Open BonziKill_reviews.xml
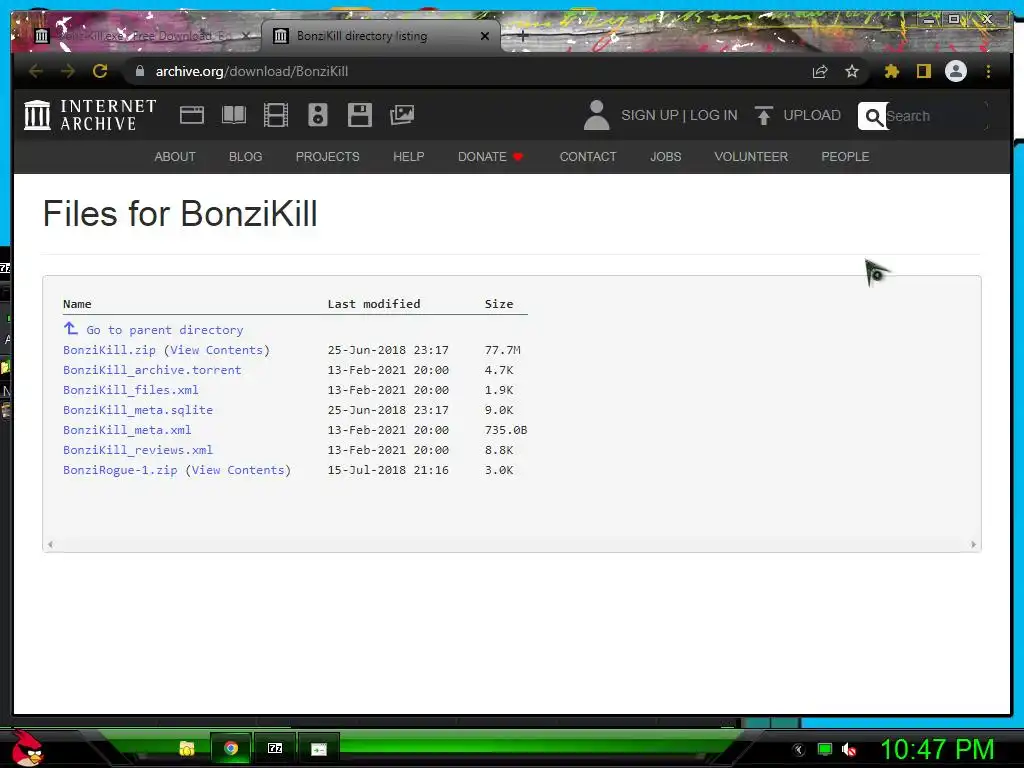This screenshot has height=768, width=1024. 138,450
